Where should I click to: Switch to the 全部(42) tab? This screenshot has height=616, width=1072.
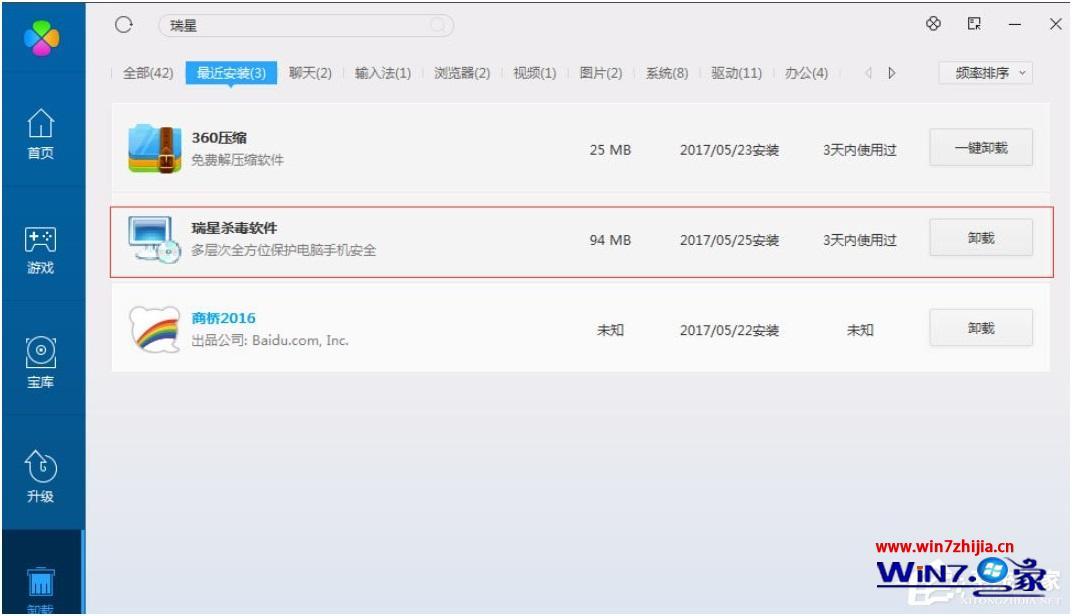pyautogui.click(x=148, y=73)
